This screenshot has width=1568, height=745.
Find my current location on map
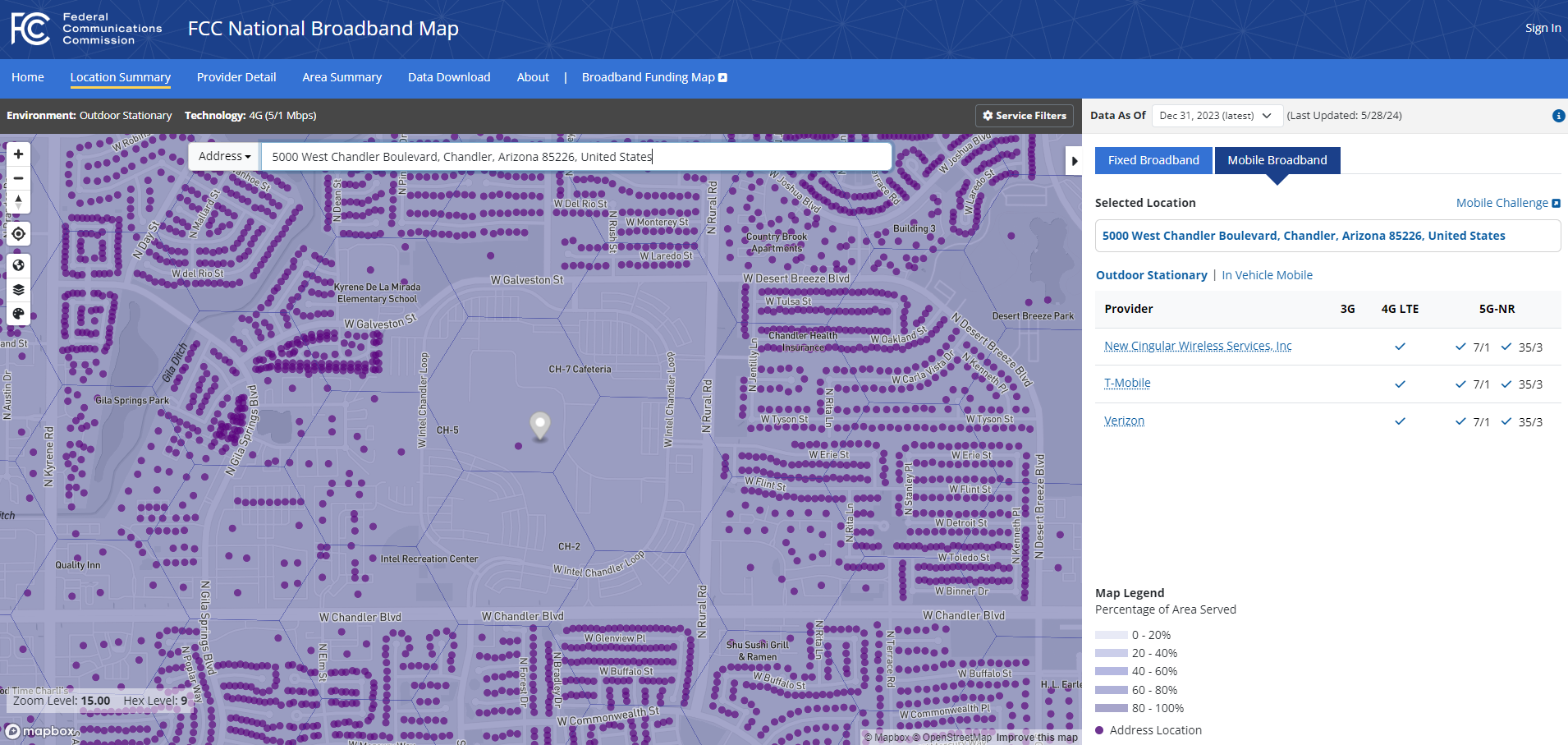pos(18,234)
